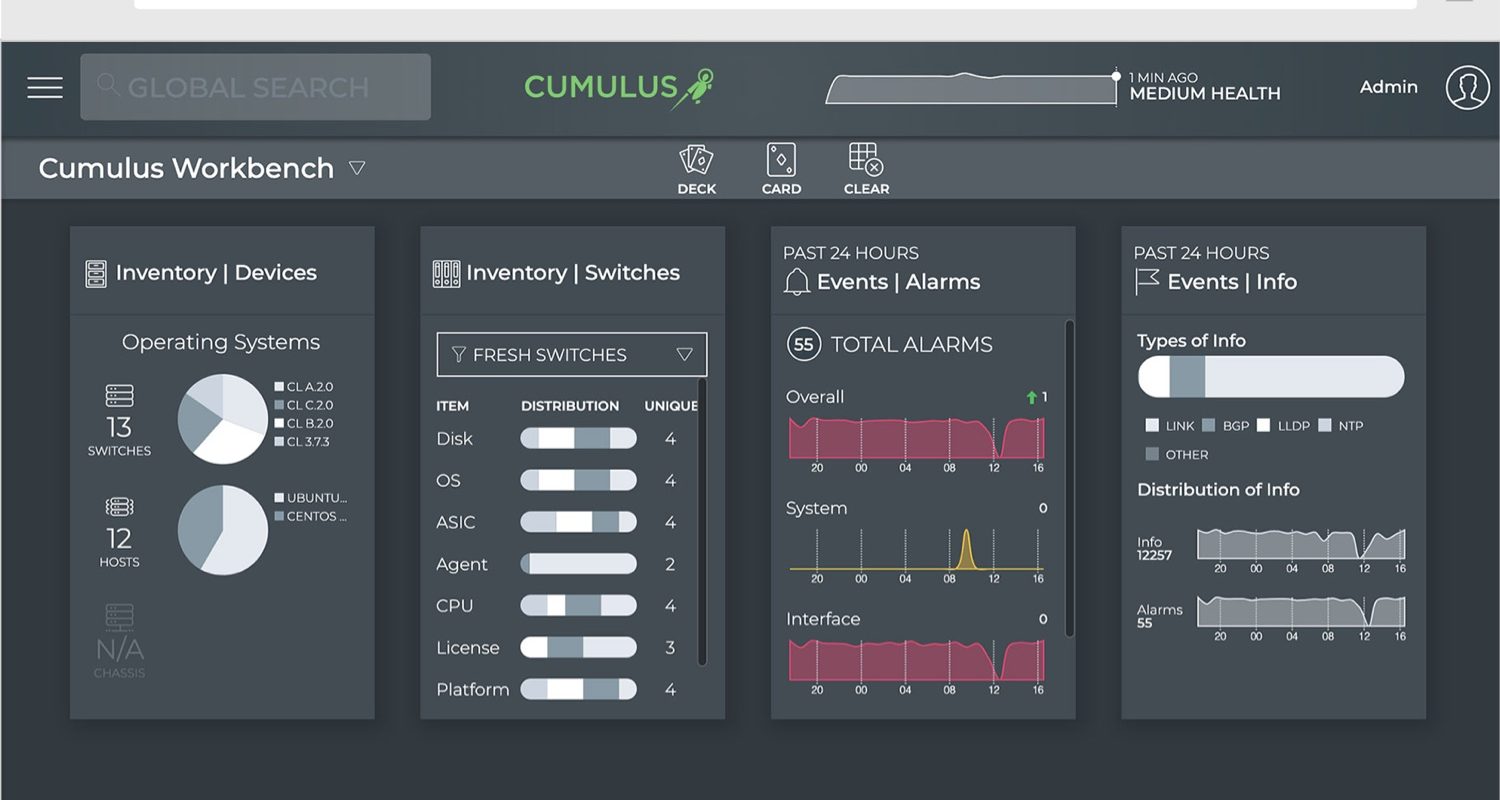Click the Card icon
1500x800 pixels.
pyautogui.click(x=781, y=159)
